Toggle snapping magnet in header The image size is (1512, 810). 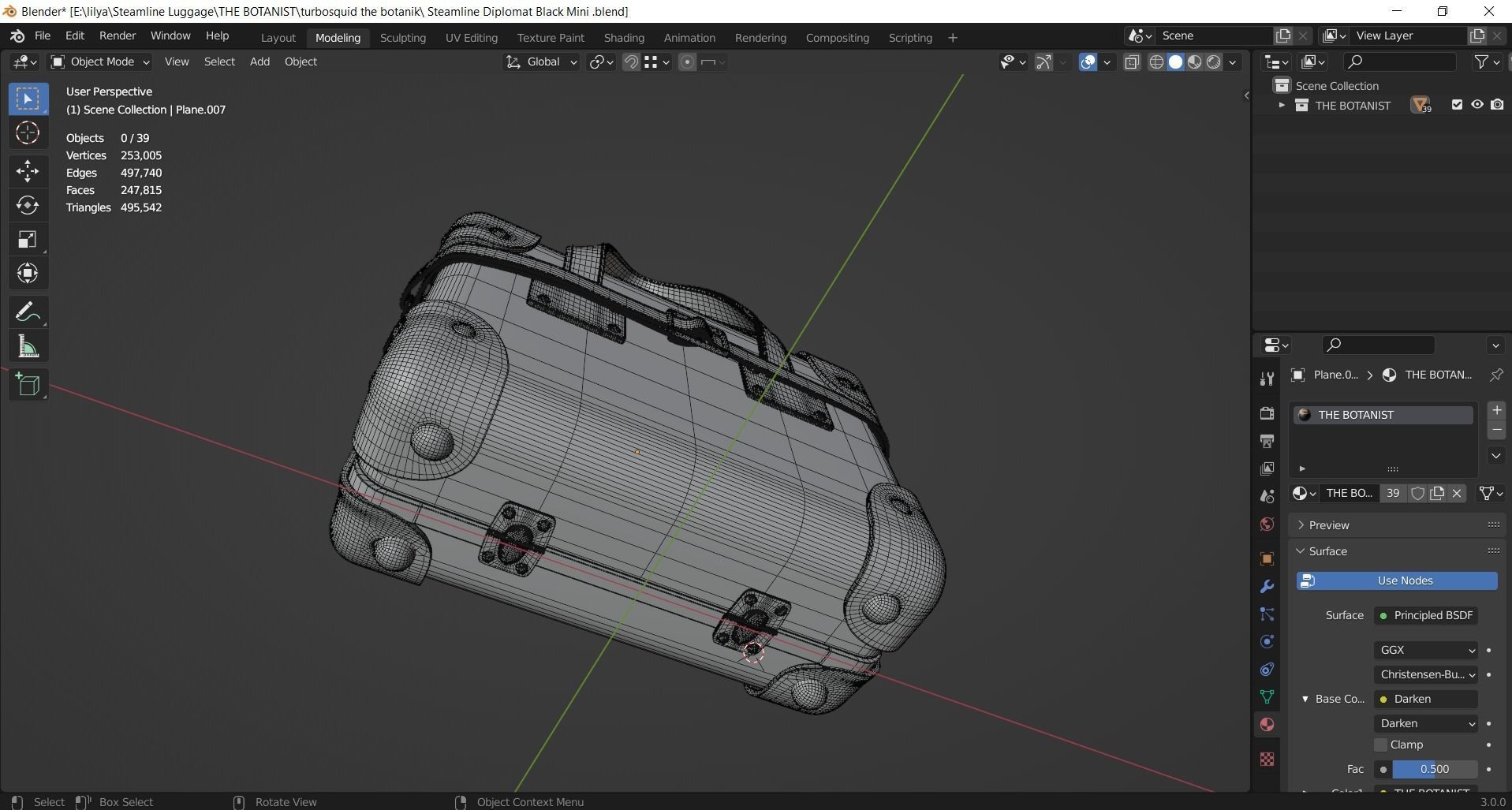631,62
